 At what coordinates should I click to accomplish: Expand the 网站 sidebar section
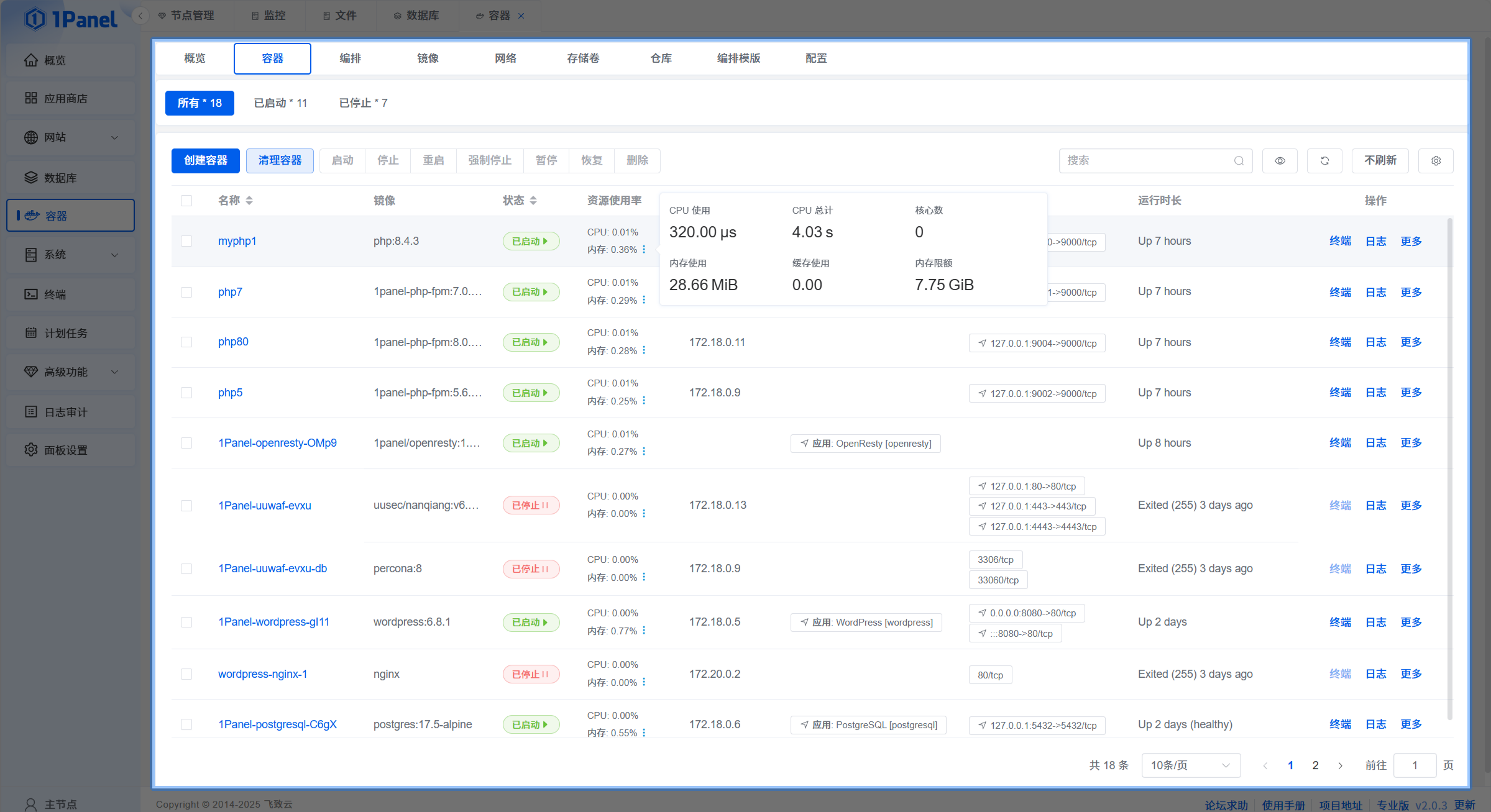(x=70, y=137)
